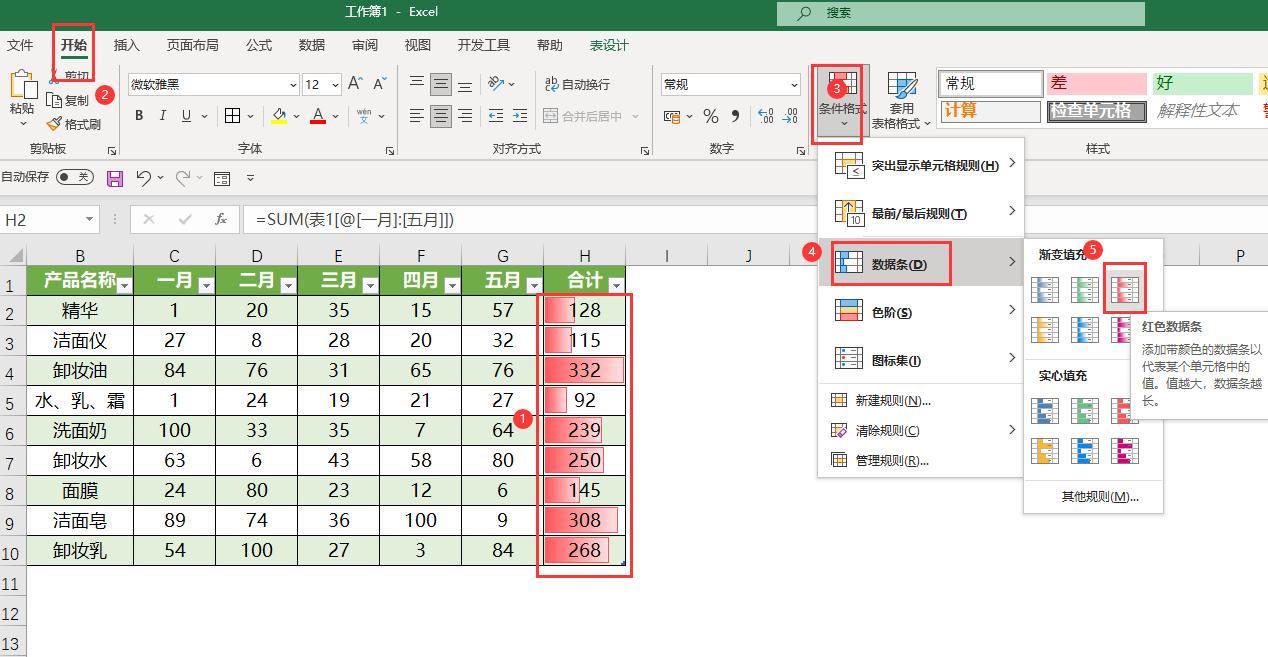This screenshot has width=1268, height=657.
Task: Switch to the 公式 (Formulas) tab
Action: pos(259,45)
